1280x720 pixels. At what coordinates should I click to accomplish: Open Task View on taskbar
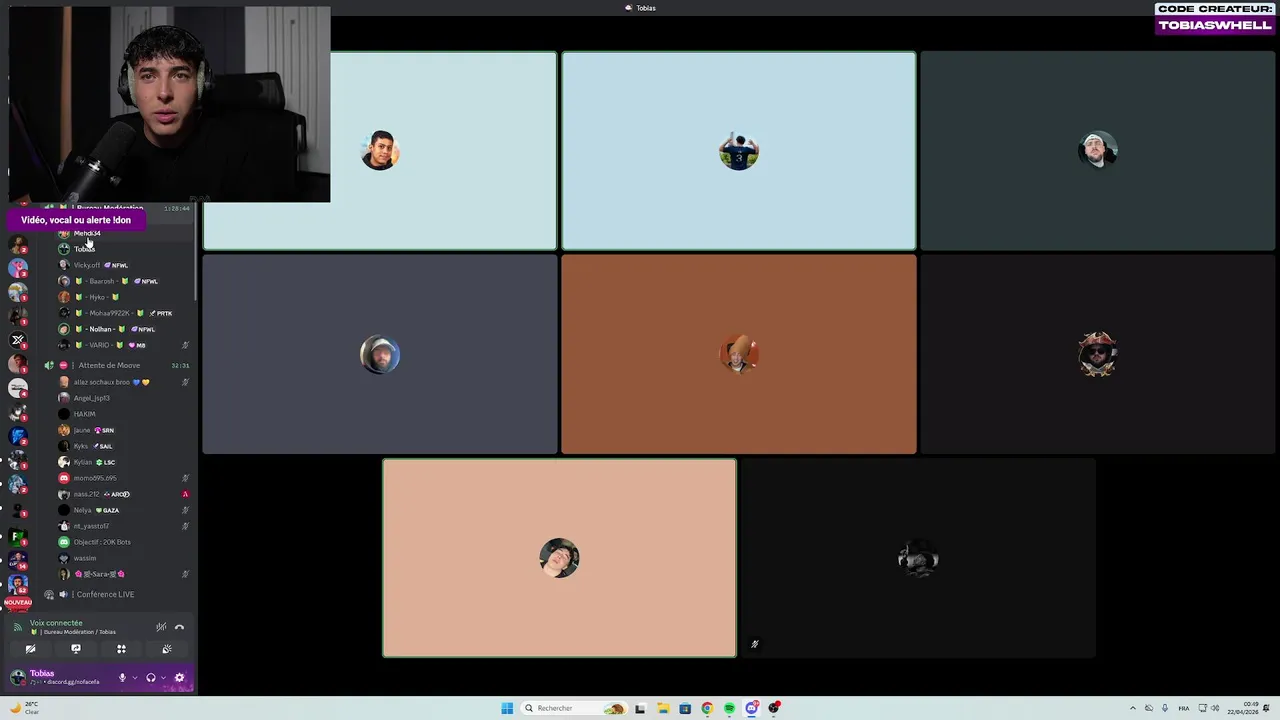640,708
